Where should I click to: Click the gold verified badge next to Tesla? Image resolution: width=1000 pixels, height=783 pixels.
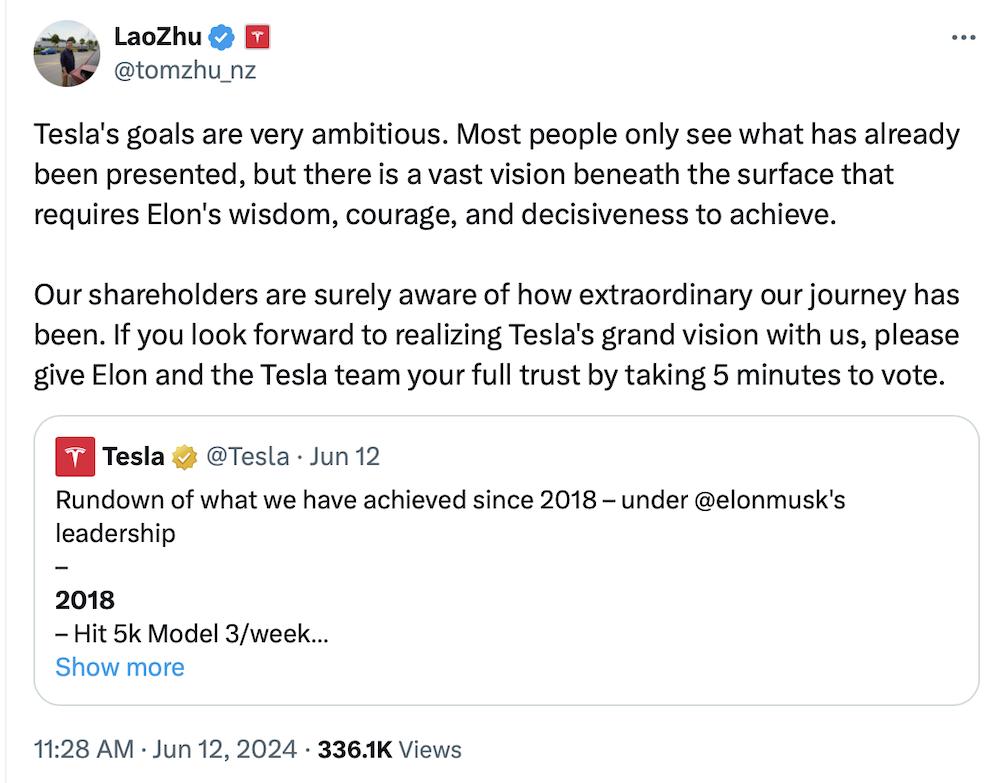pos(185,457)
